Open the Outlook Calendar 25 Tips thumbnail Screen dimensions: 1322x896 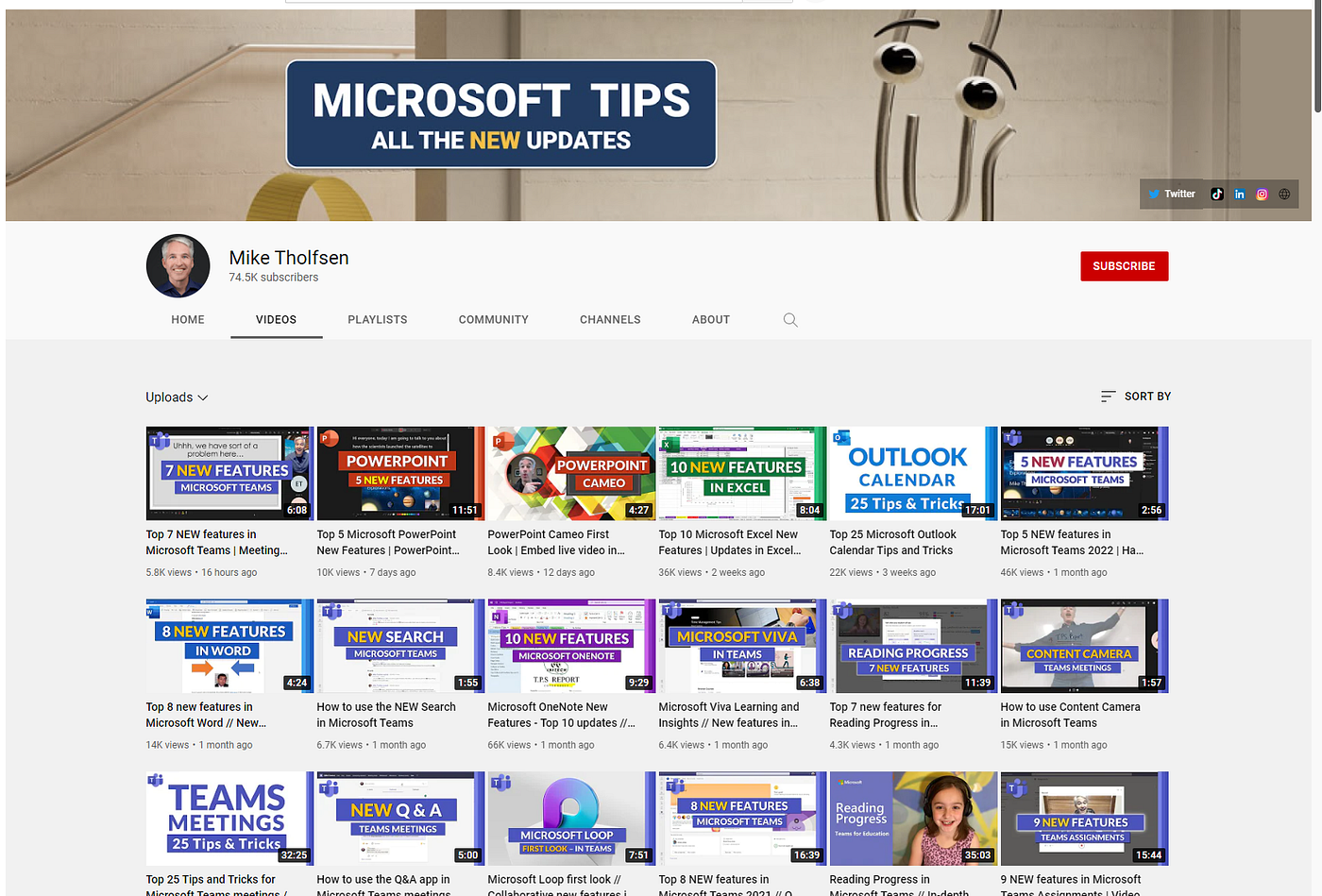pos(913,473)
